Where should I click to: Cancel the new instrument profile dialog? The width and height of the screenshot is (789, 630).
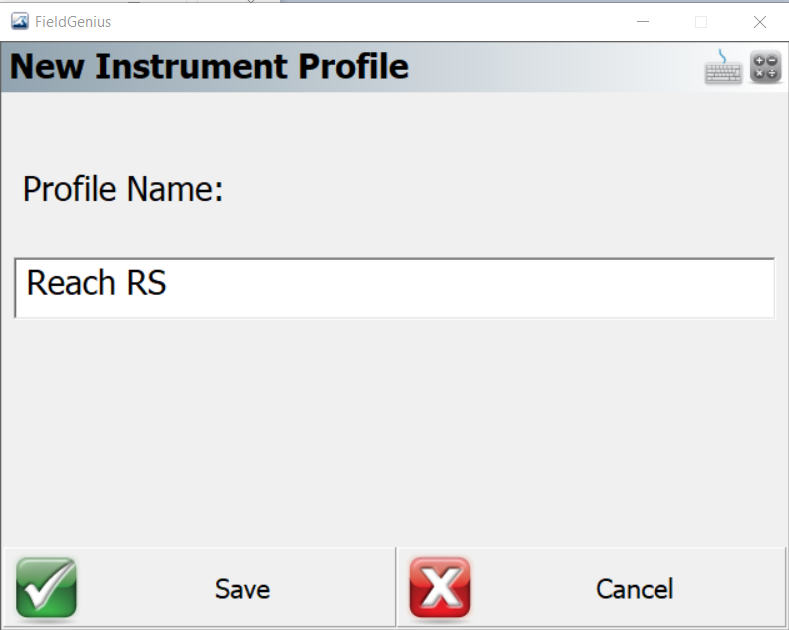pos(591,587)
